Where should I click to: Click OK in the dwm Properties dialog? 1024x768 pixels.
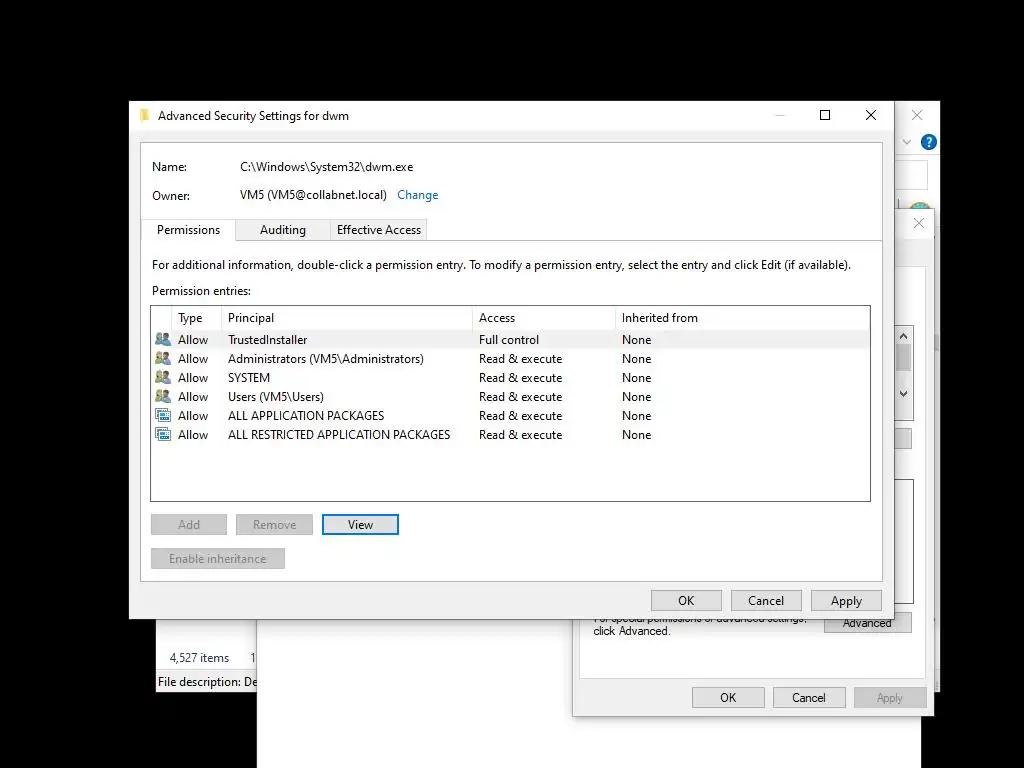(728, 697)
